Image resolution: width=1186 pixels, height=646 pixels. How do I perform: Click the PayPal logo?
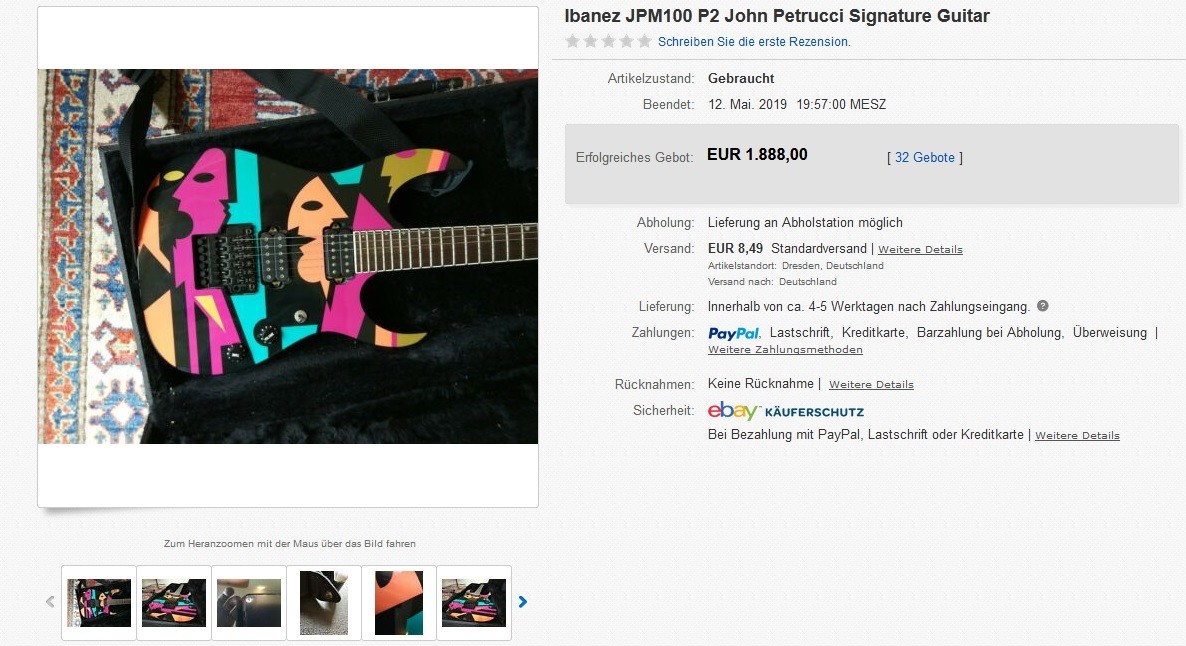[734, 333]
